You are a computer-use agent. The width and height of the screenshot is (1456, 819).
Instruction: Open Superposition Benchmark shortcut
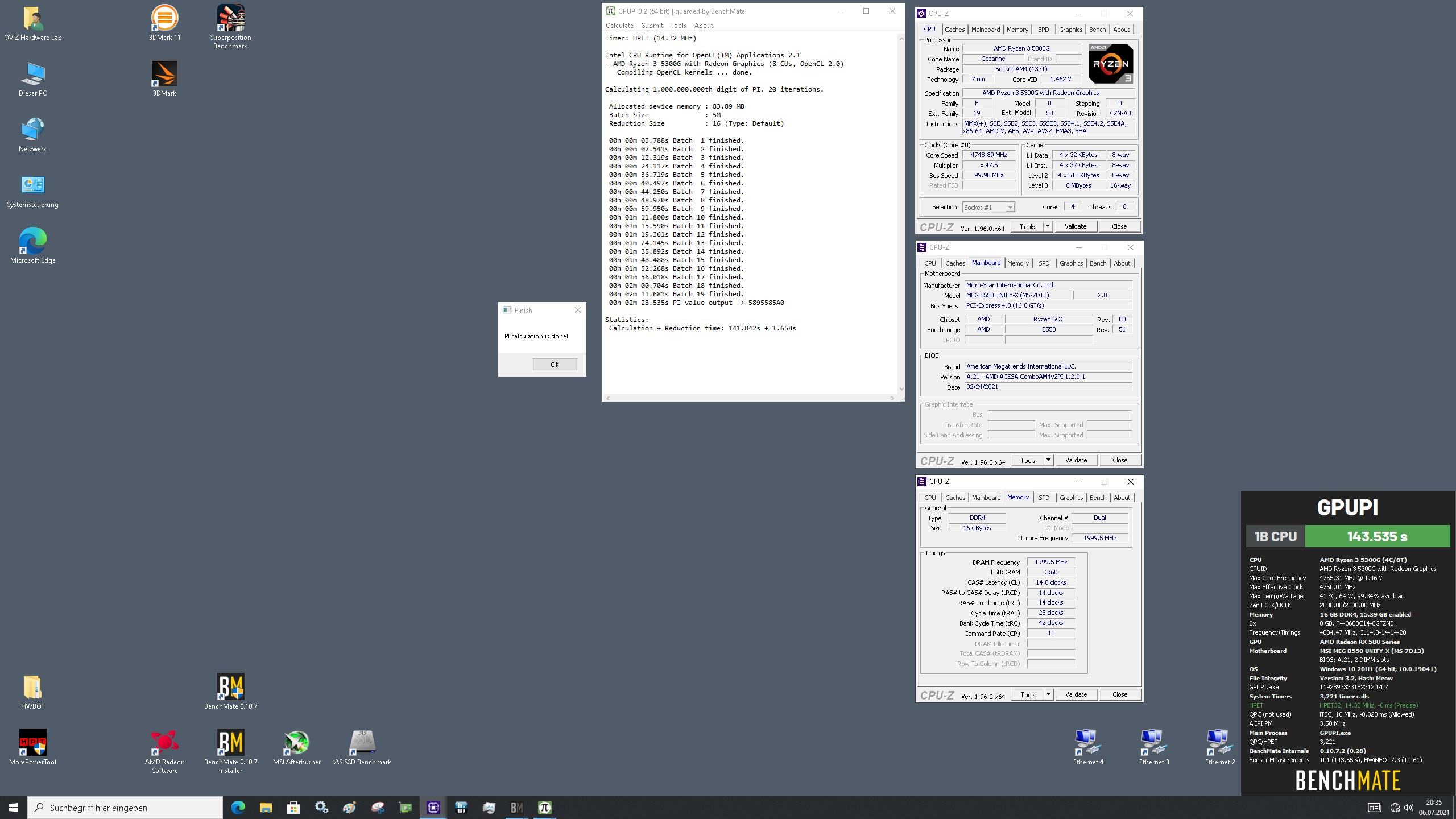coord(230,27)
